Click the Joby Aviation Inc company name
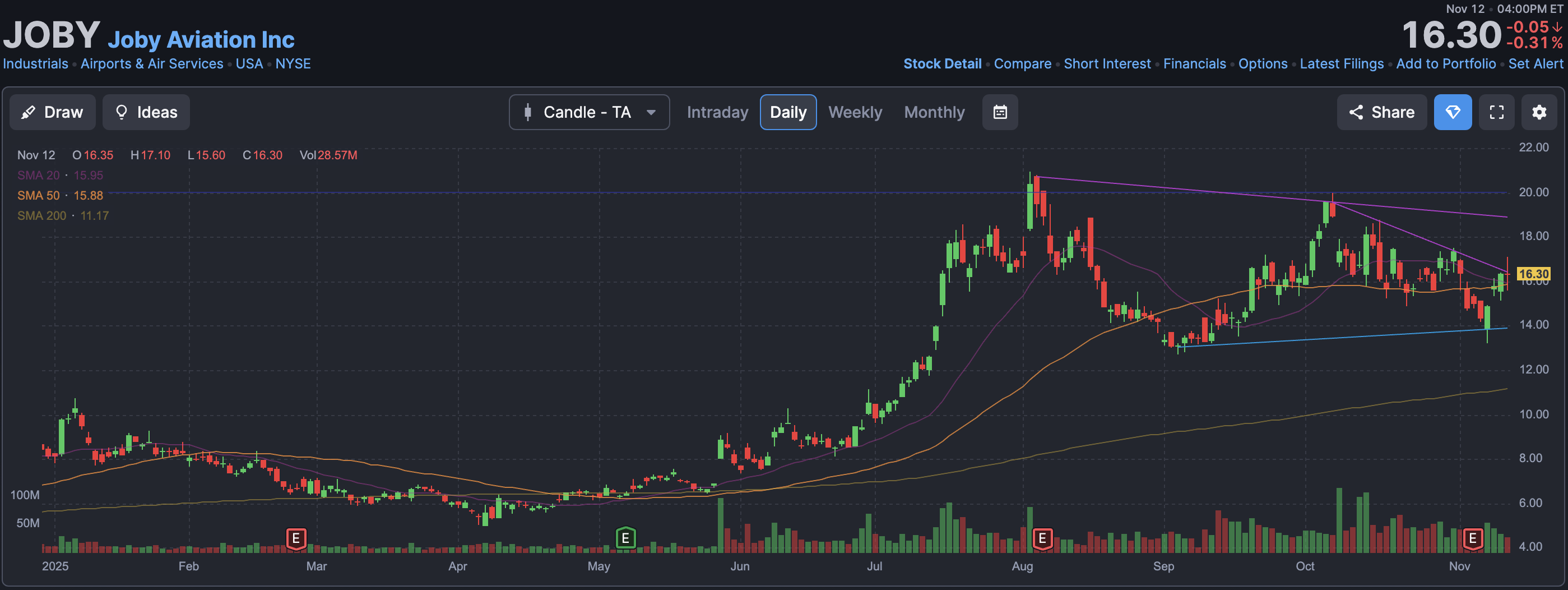This screenshot has height=590, width=1568. tap(201, 40)
